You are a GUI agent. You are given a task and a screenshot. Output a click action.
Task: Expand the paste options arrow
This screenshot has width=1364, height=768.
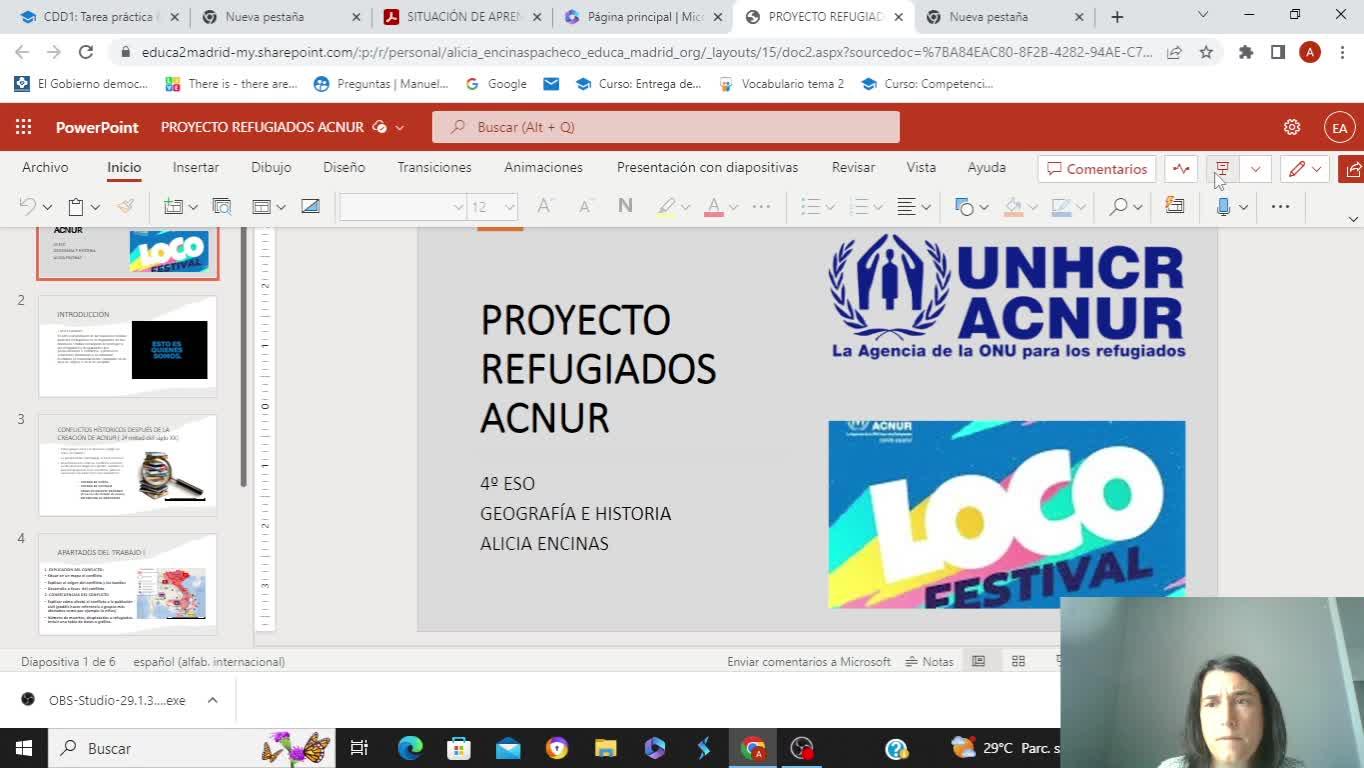click(x=95, y=207)
